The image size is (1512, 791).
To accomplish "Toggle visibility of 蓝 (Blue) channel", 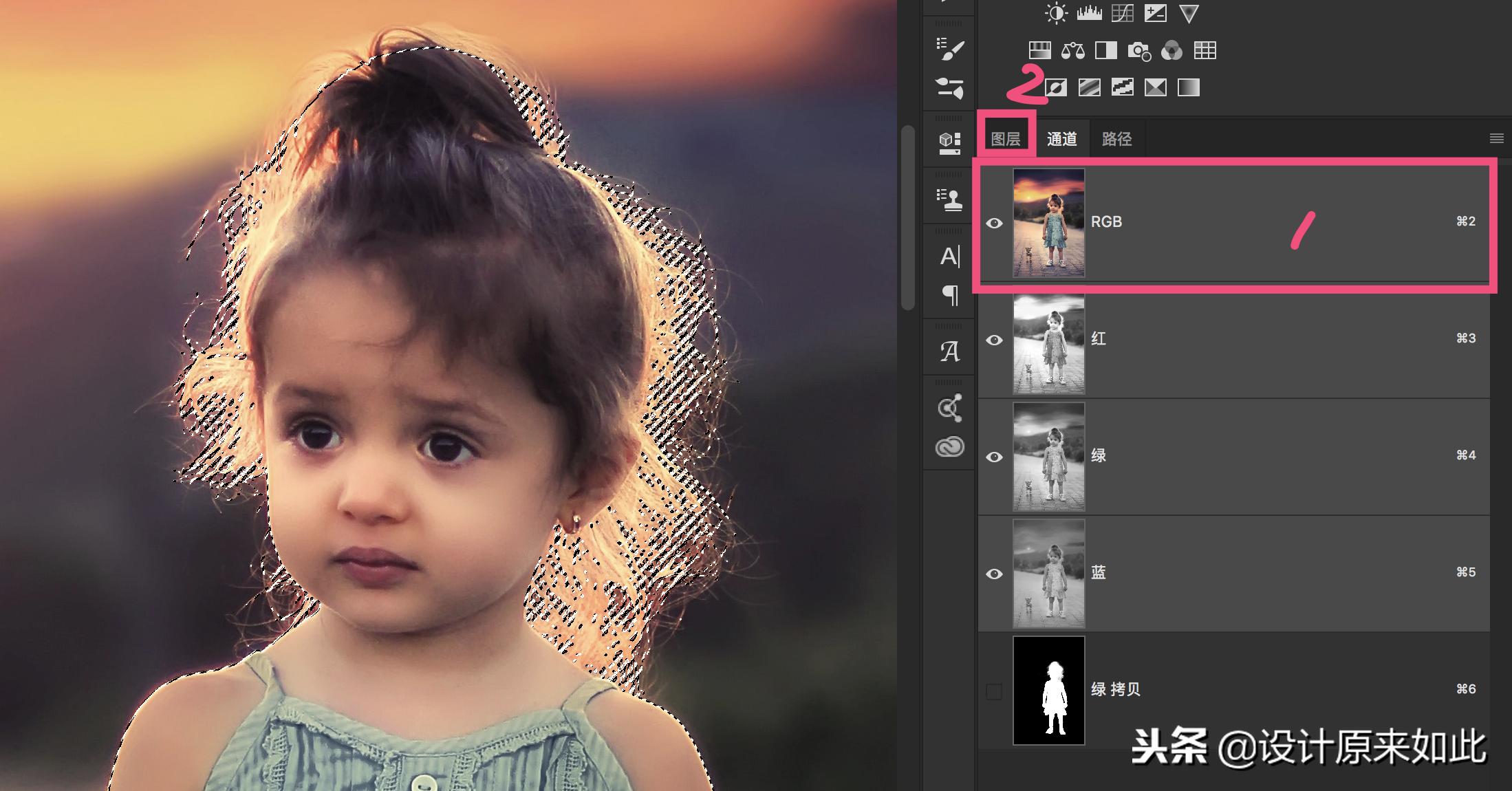I will (x=994, y=574).
